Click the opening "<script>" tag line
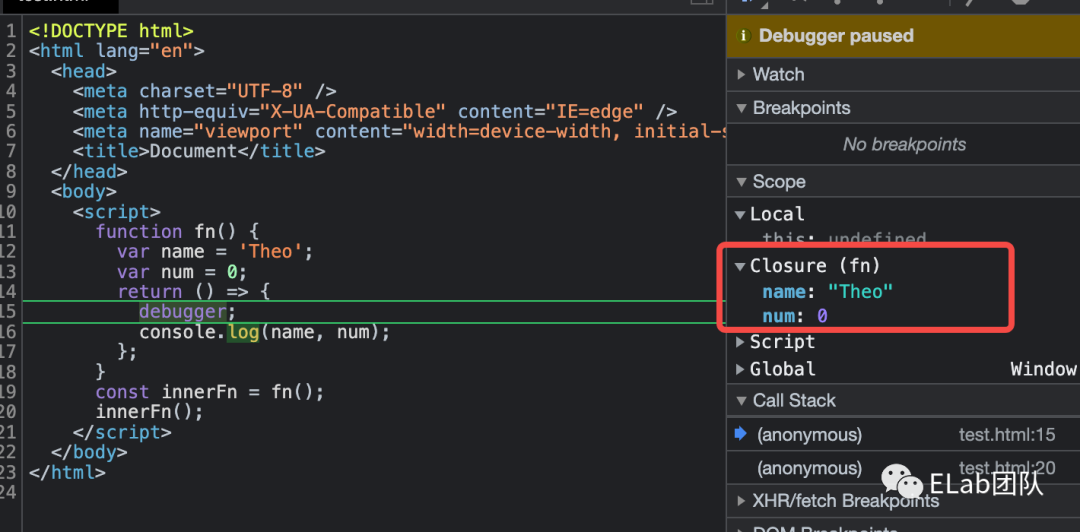 pos(116,212)
